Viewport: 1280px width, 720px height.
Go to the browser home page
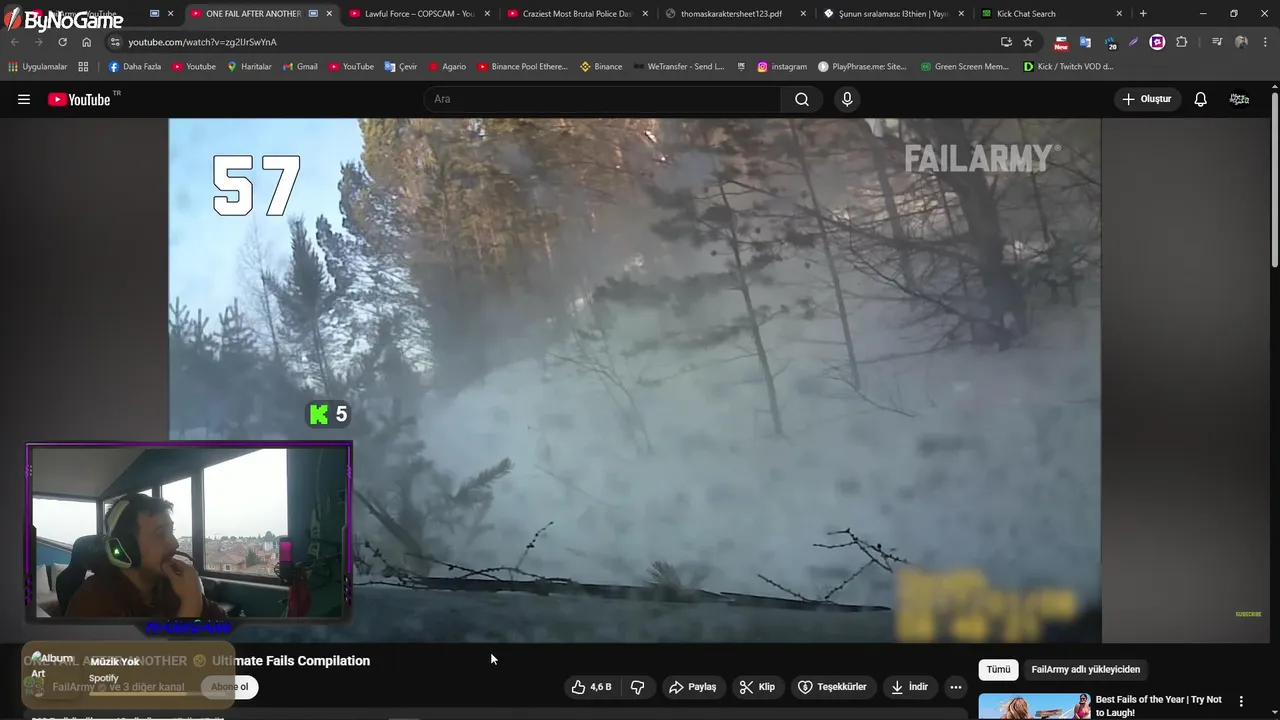(x=87, y=42)
